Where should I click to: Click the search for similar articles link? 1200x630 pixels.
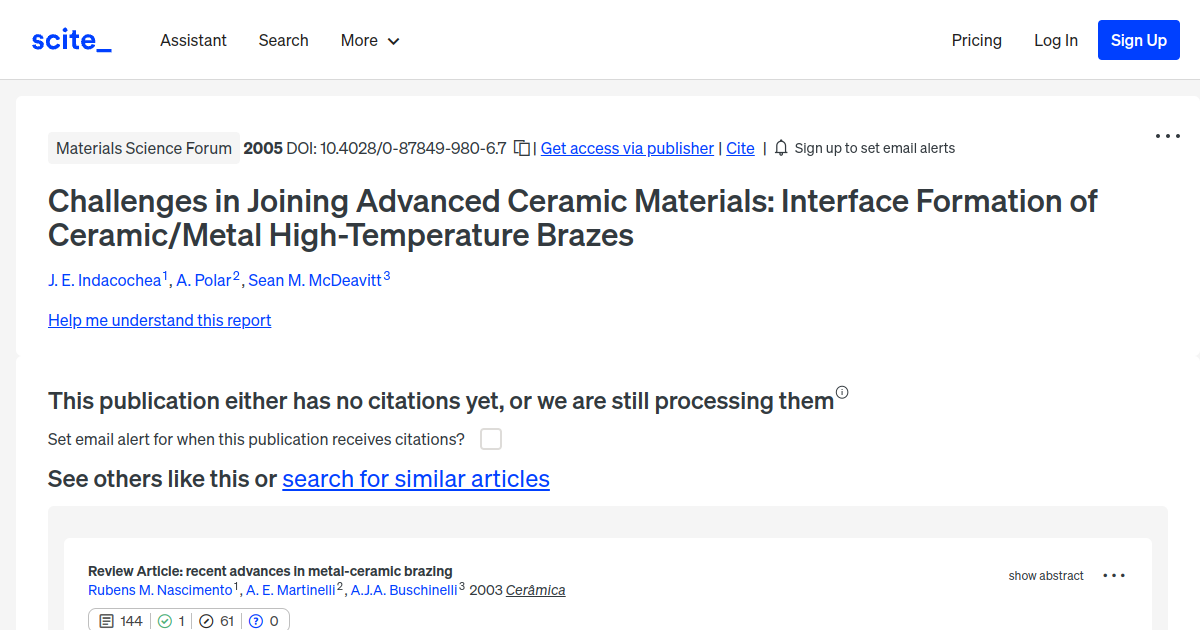click(415, 479)
